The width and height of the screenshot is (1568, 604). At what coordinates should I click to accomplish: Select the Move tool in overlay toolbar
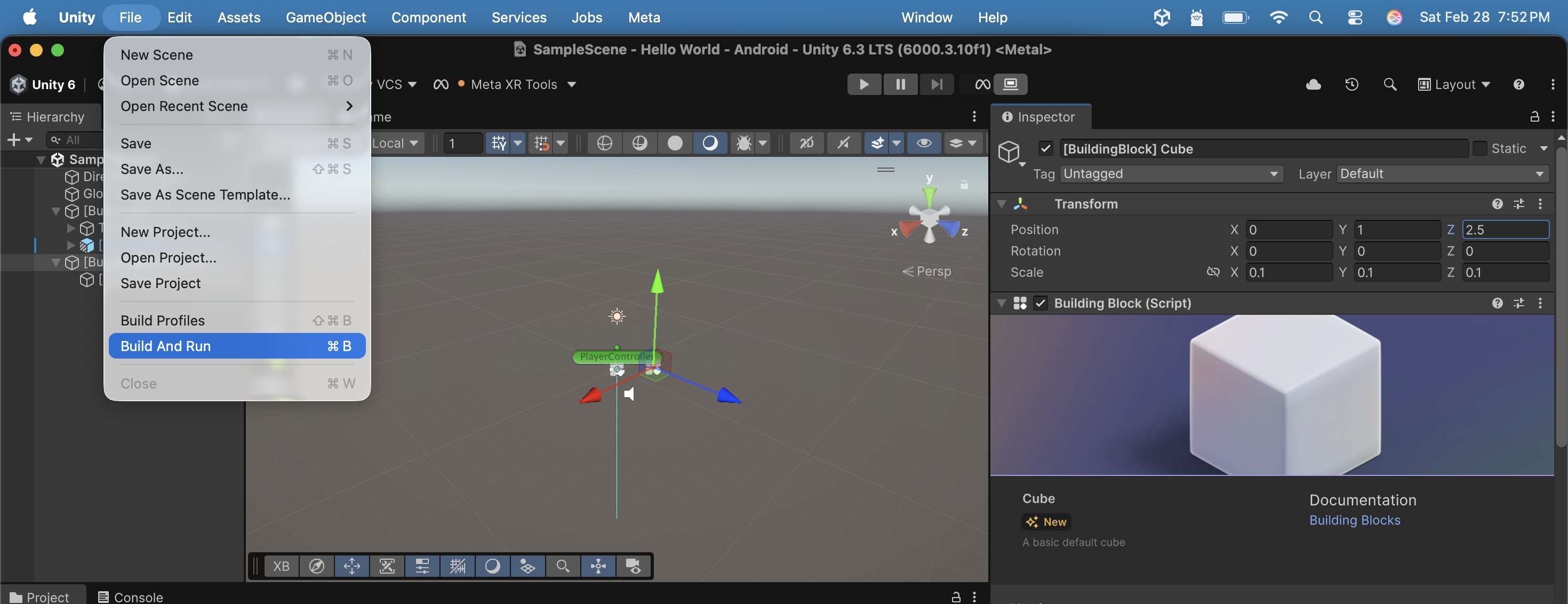[352, 566]
